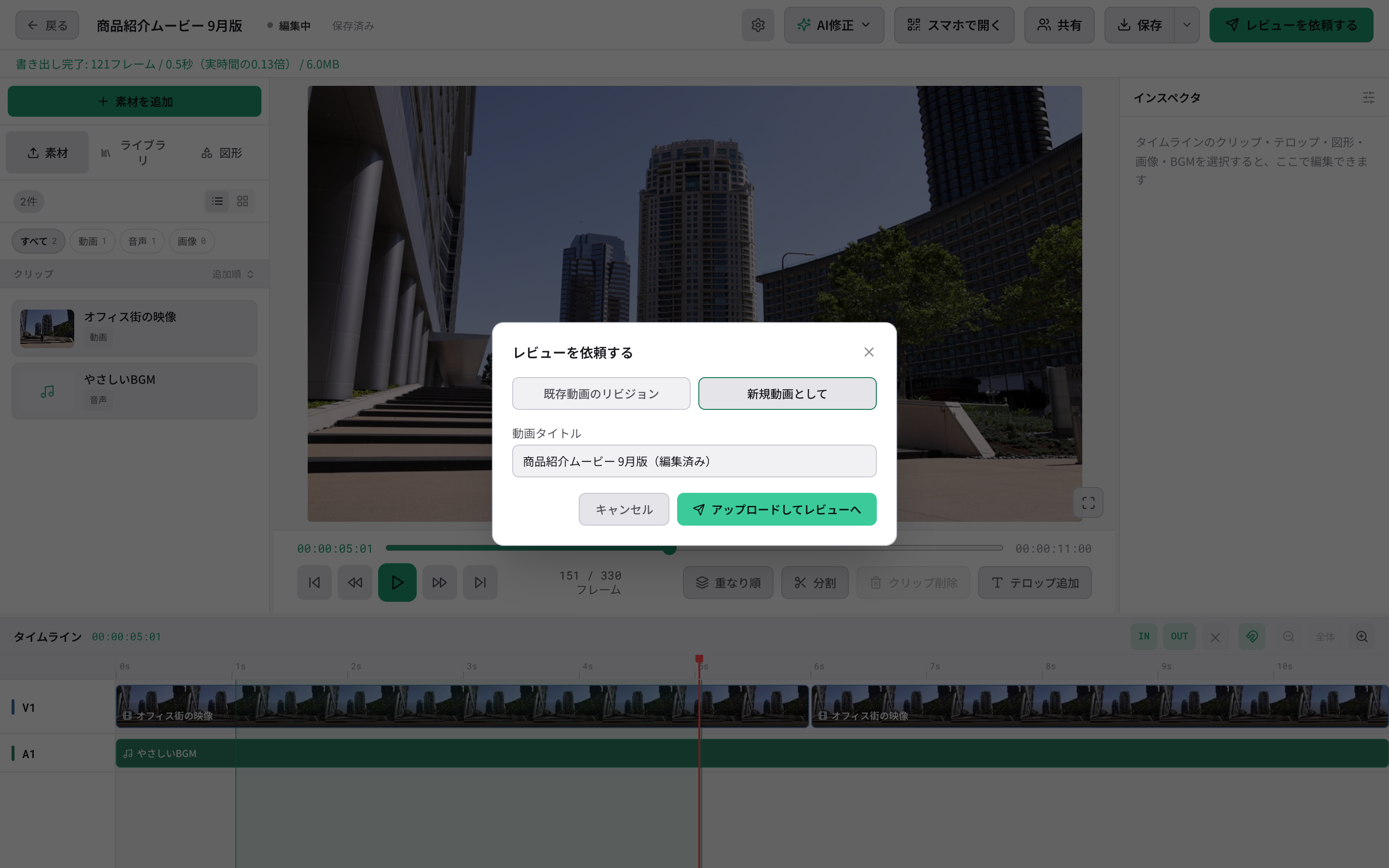Viewport: 1389px width, 868px height.
Task: Open inspector panel options icon
Action: click(1368, 97)
